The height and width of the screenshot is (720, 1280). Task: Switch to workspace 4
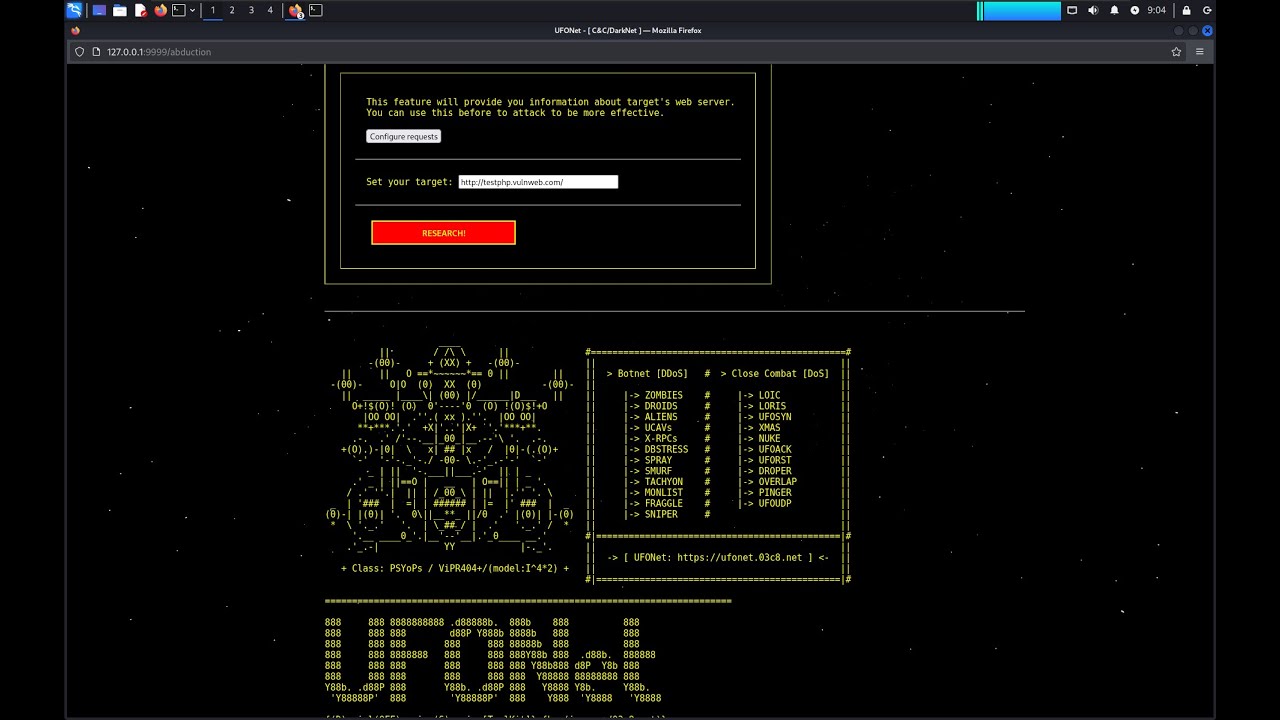(270, 10)
